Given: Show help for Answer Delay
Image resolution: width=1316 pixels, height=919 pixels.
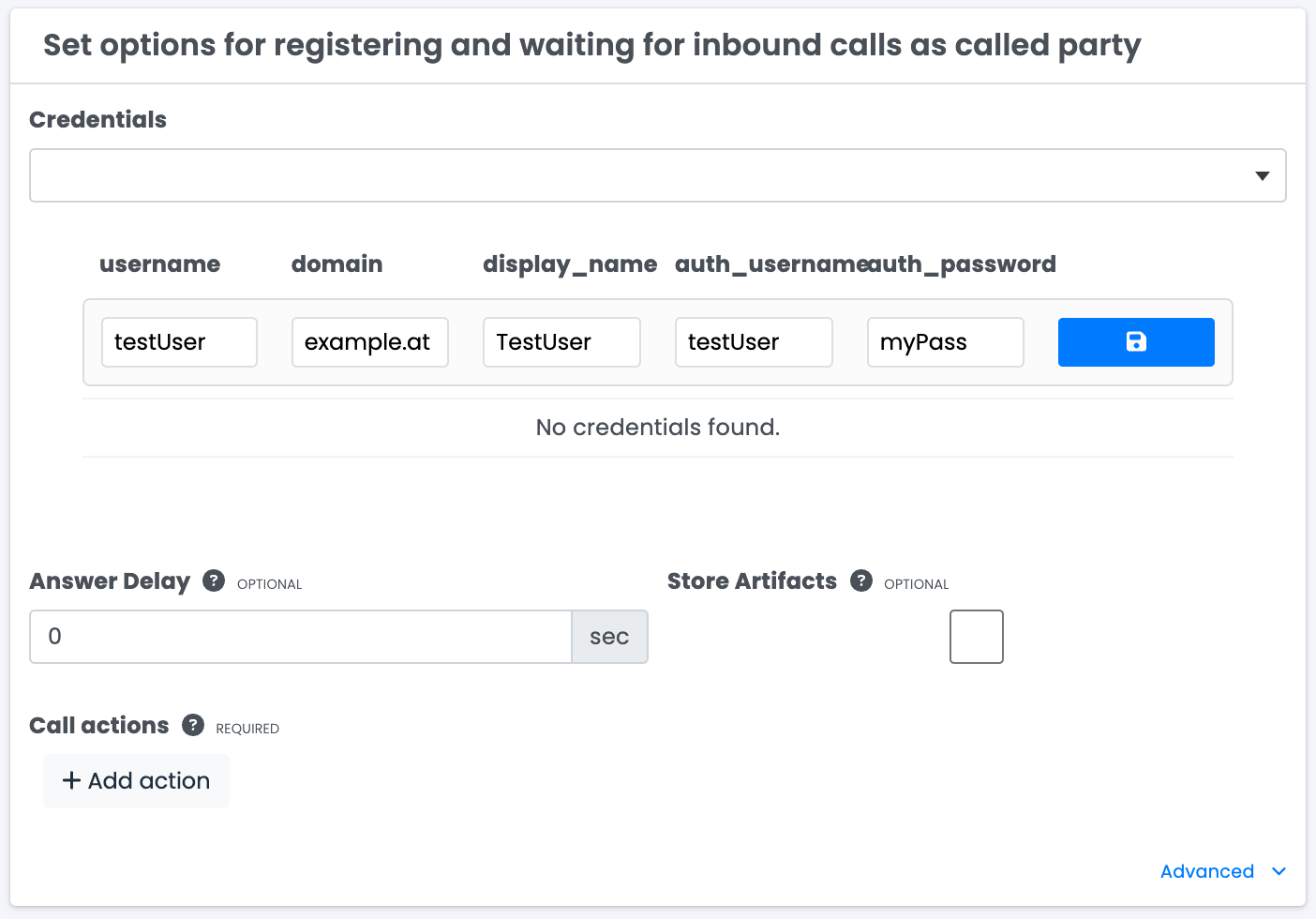Looking at the screenshot, I should tap(214, 580).
